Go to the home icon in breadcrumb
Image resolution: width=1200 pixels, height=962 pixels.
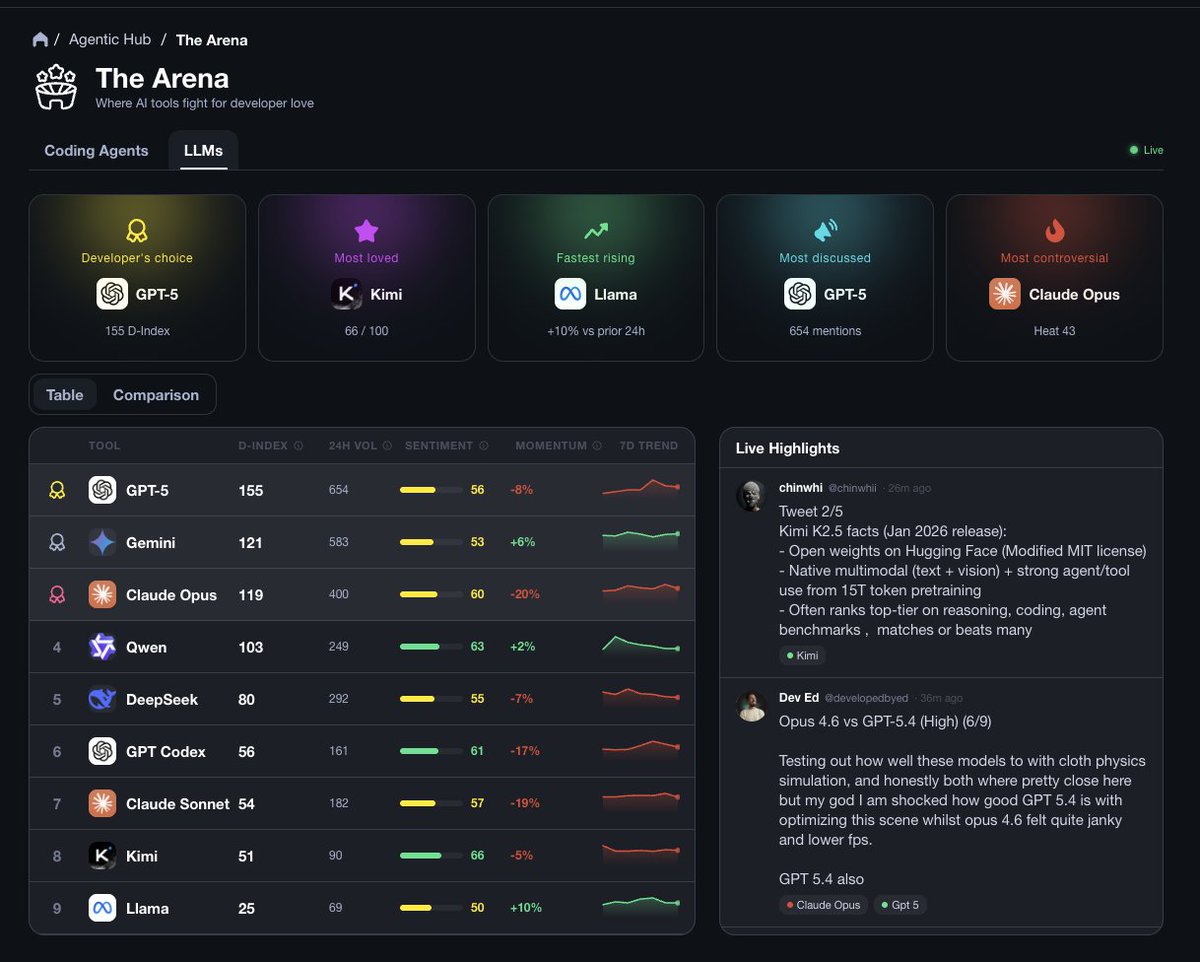coord(40,40)
